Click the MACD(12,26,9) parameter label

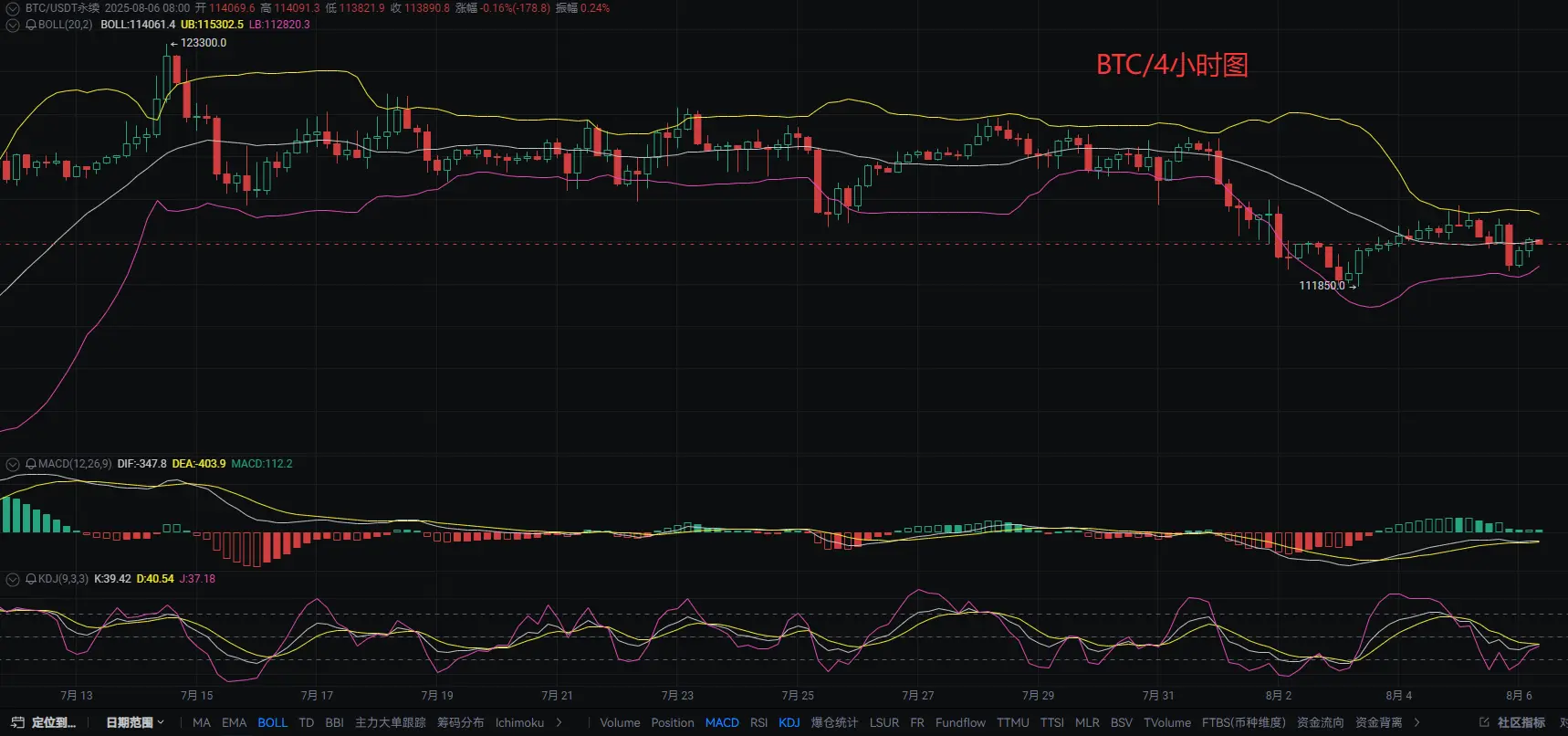pyautogui.click(x=75, y=464)
